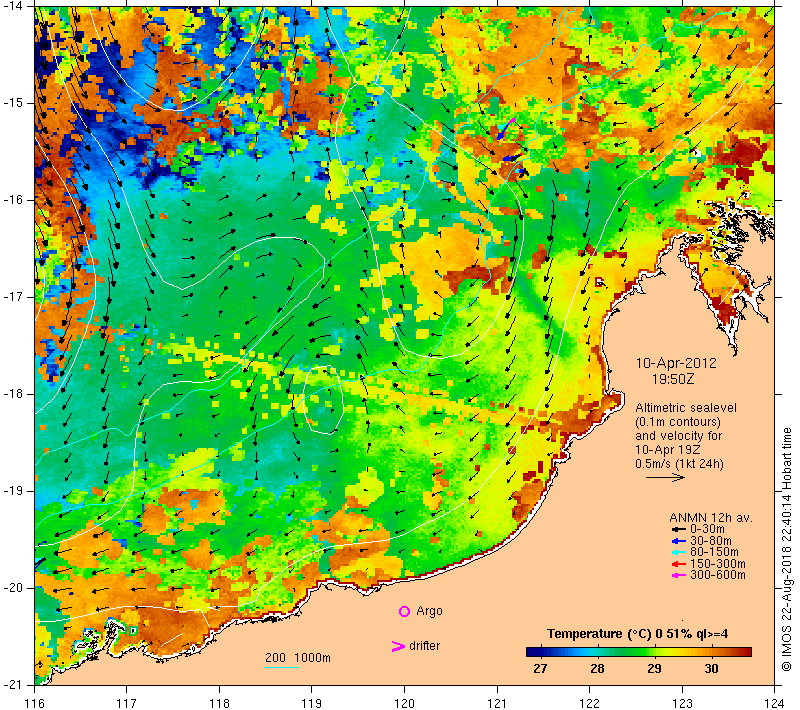Click the '120' longitude axis label
Image resolution: width=800 pixels, height=710 pixels.
point(405,703)
